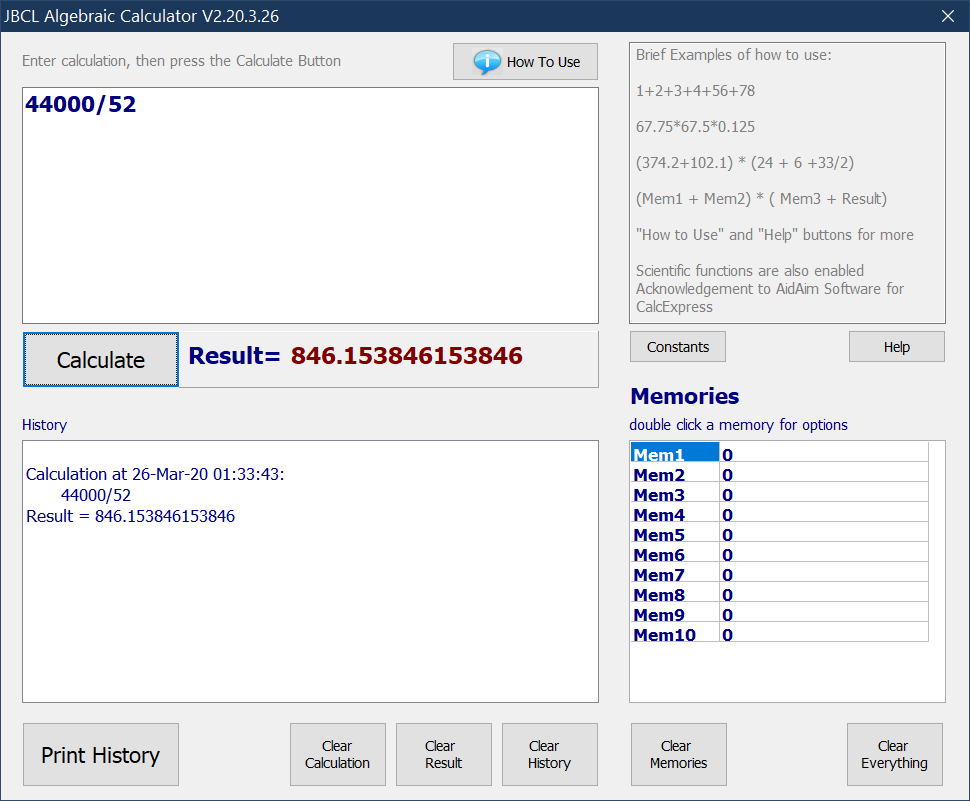The height and width of the screenshot is (801, 970).
Task: Click the value cell of Mem7
Action: pos(823,575)
